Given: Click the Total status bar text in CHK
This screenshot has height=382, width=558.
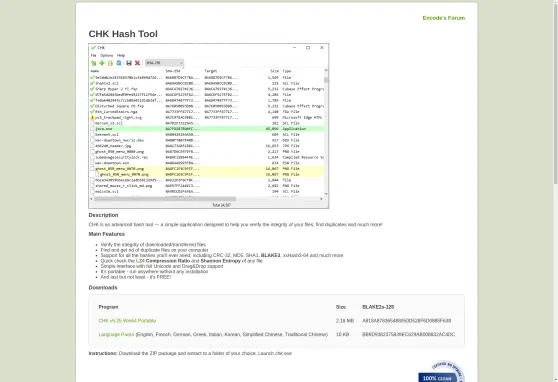Looking at the screenshot, I should [221, 205].
